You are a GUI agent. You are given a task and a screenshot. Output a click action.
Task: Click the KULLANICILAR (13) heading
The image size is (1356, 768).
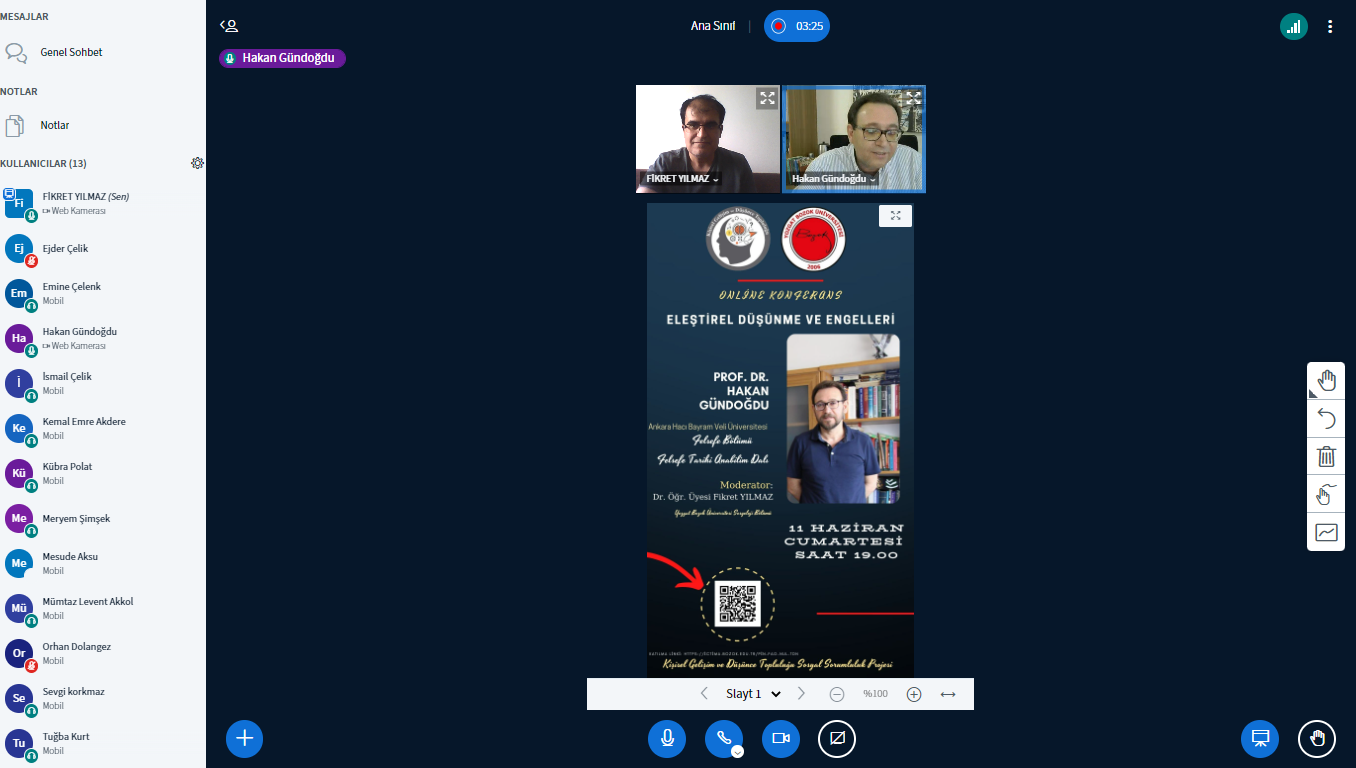[x=43, y=163]
